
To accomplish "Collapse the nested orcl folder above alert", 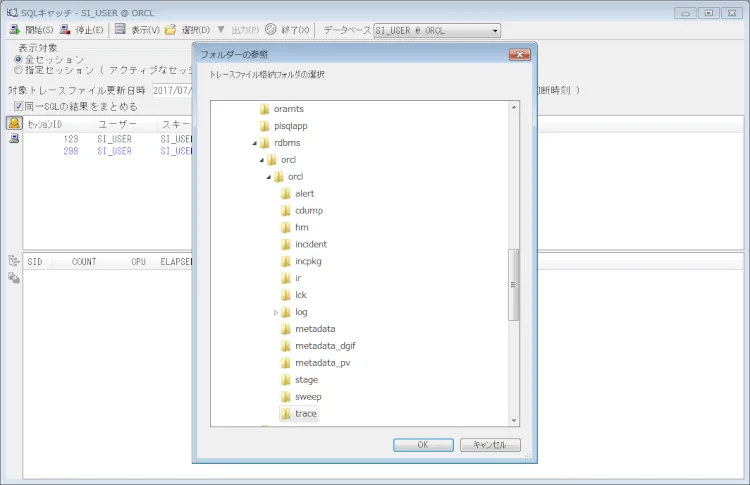I will [269, 177].
